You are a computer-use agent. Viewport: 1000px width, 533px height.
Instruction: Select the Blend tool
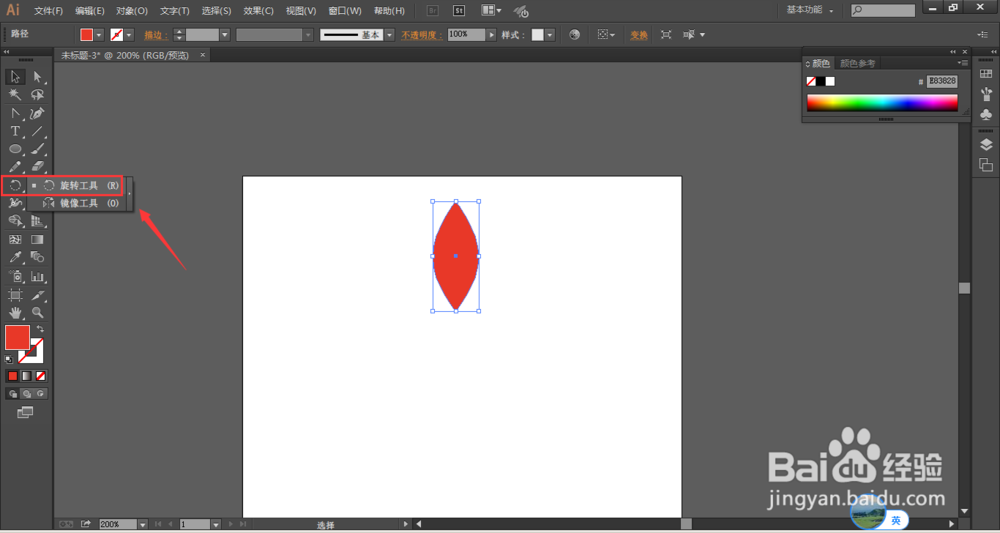tap(38, 258)
